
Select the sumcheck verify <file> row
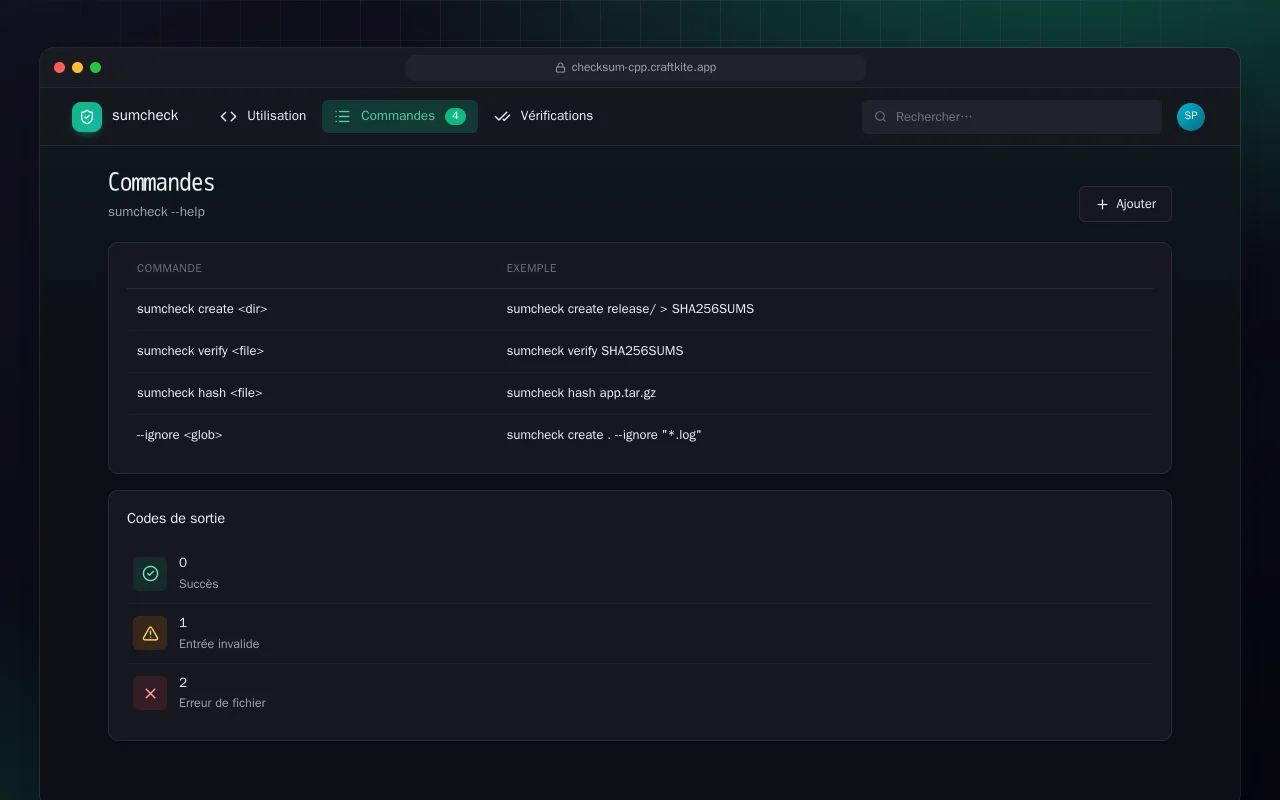(640, 351)
